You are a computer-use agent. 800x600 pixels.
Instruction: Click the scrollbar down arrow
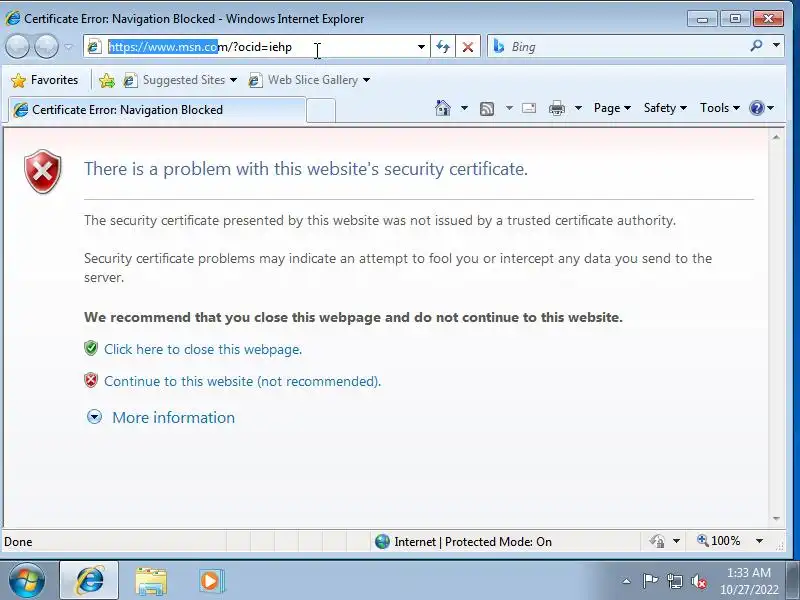pyautogui.click(x=776, y=519)
